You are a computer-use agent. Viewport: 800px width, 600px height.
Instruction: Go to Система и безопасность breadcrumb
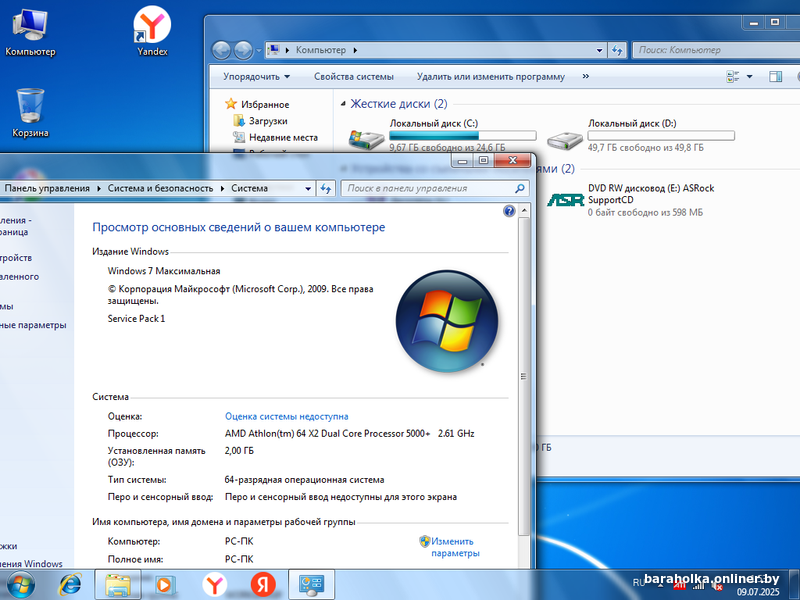(160, 188)
